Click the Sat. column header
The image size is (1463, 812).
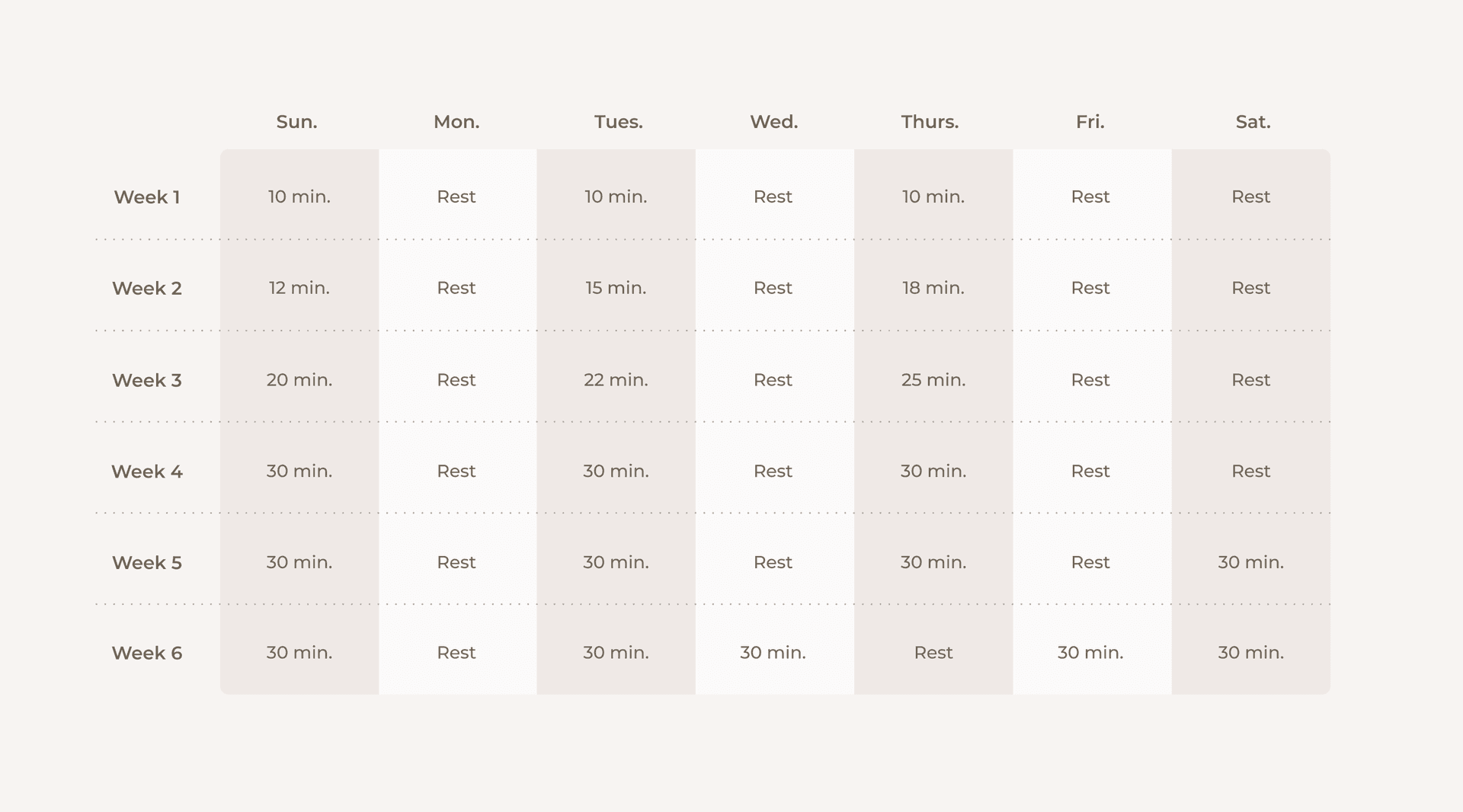coord(1253,122)
